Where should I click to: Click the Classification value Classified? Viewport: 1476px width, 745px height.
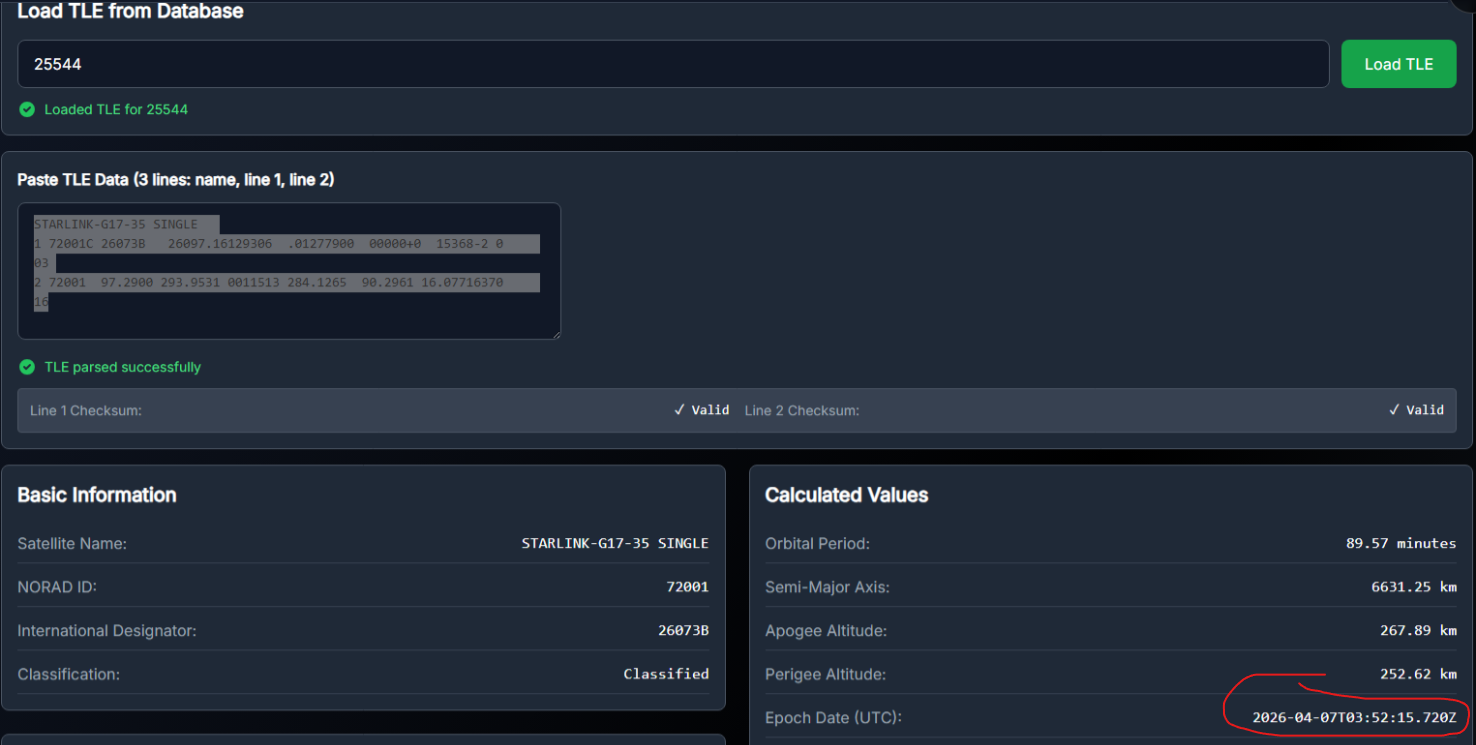click(x=665, y=674)
